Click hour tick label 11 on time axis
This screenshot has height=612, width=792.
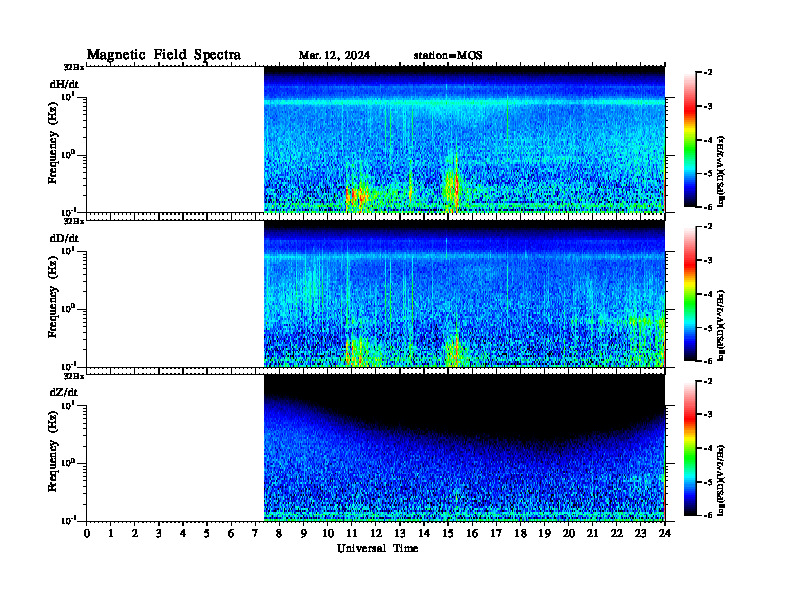pyautogui.click(x=352, y=534)
